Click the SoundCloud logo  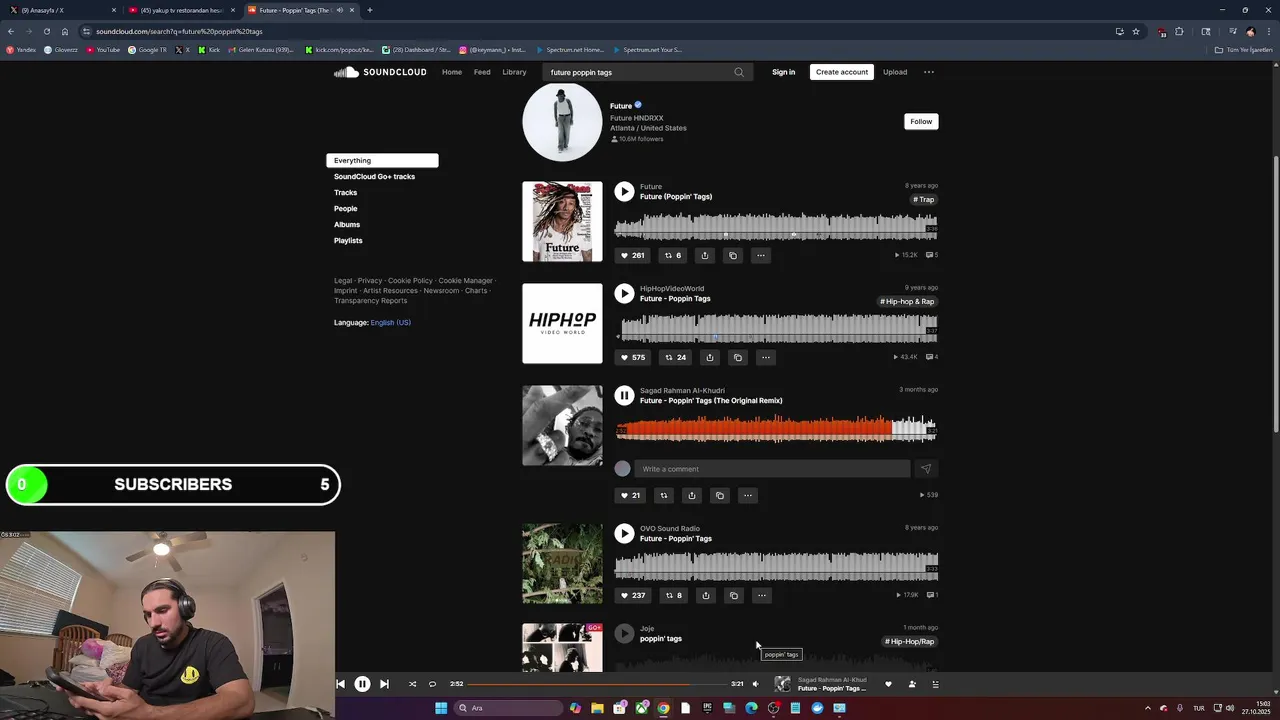click(380, 72)
